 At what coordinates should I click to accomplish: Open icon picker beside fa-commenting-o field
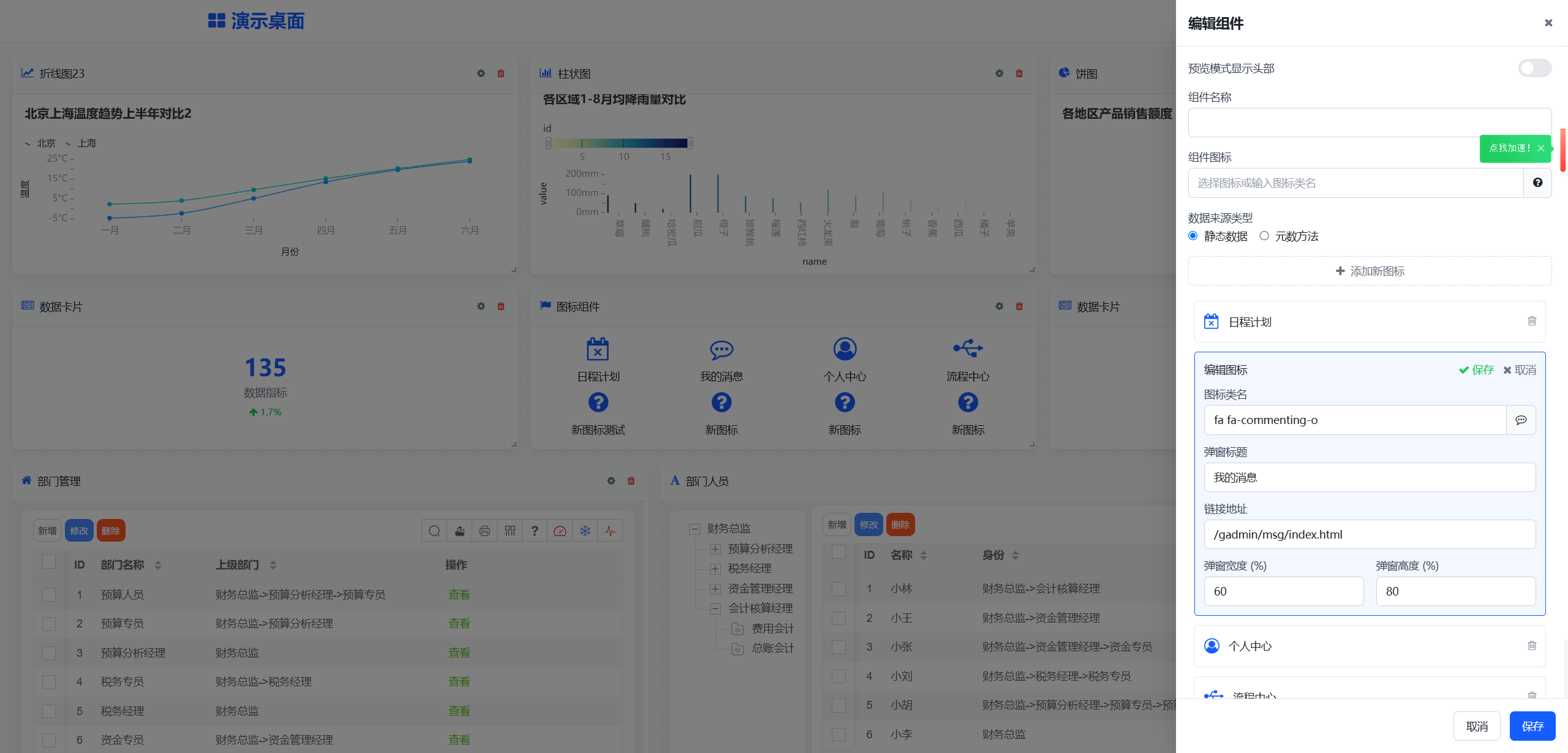pyautogui.click(x=1520, y=420)
